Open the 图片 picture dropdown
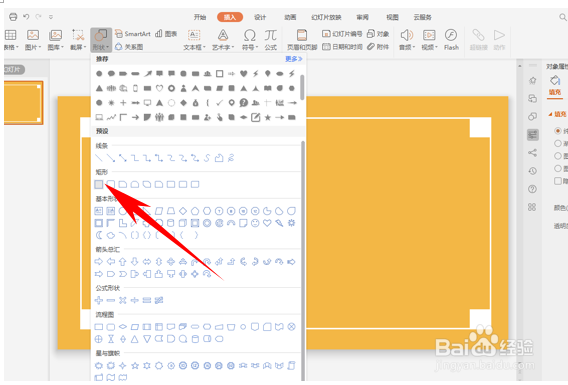The image size is (568, 385). pyautogui.click(x=33, y=39)
